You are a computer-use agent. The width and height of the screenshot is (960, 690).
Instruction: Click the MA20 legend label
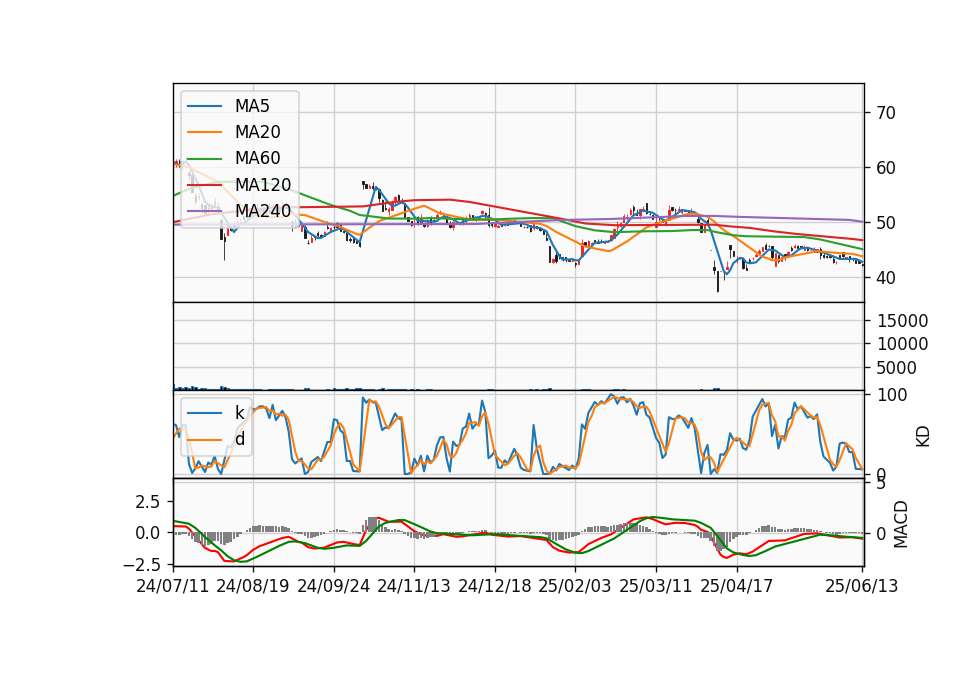pos(258,132)
